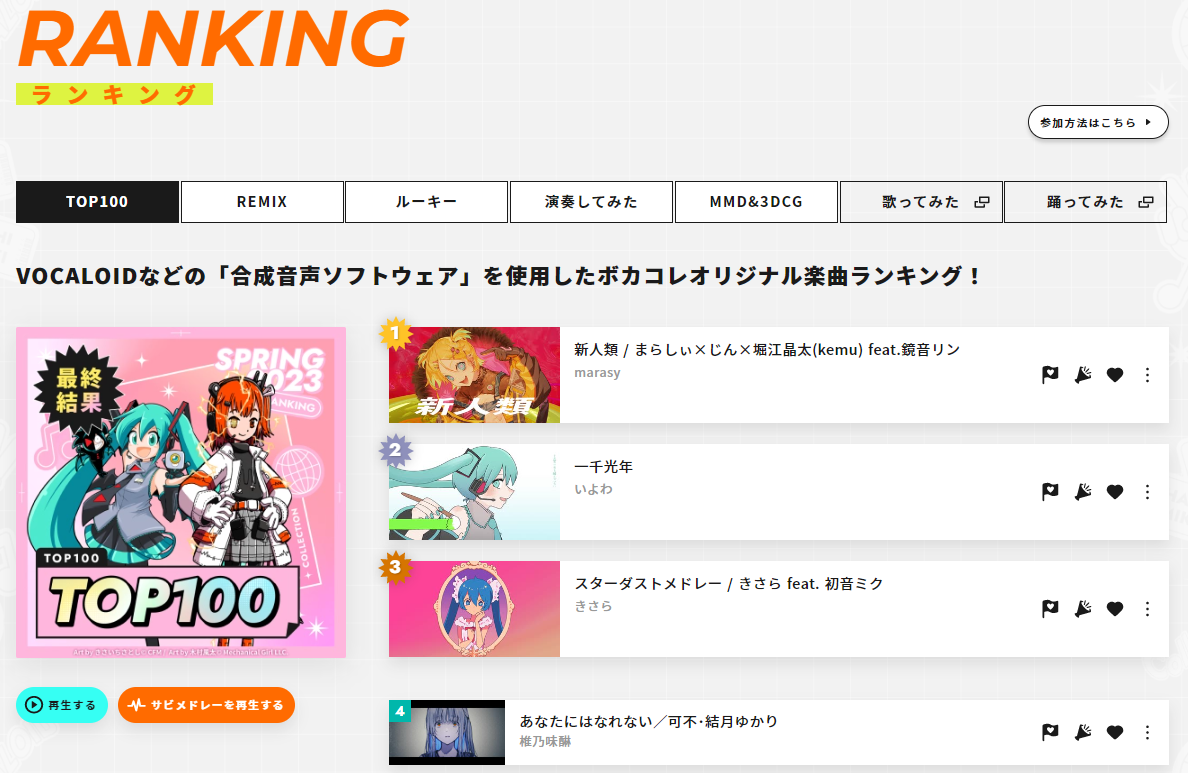Viewport: 1188px width, 773px height.
Task: Click the flag icon for スターダストメドレー
Action: (1050, 609)
